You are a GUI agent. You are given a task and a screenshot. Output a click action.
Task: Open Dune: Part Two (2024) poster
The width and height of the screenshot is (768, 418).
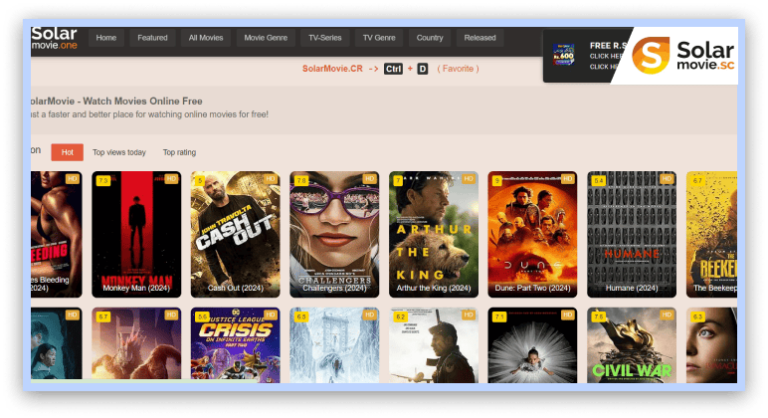click(532, 234)
